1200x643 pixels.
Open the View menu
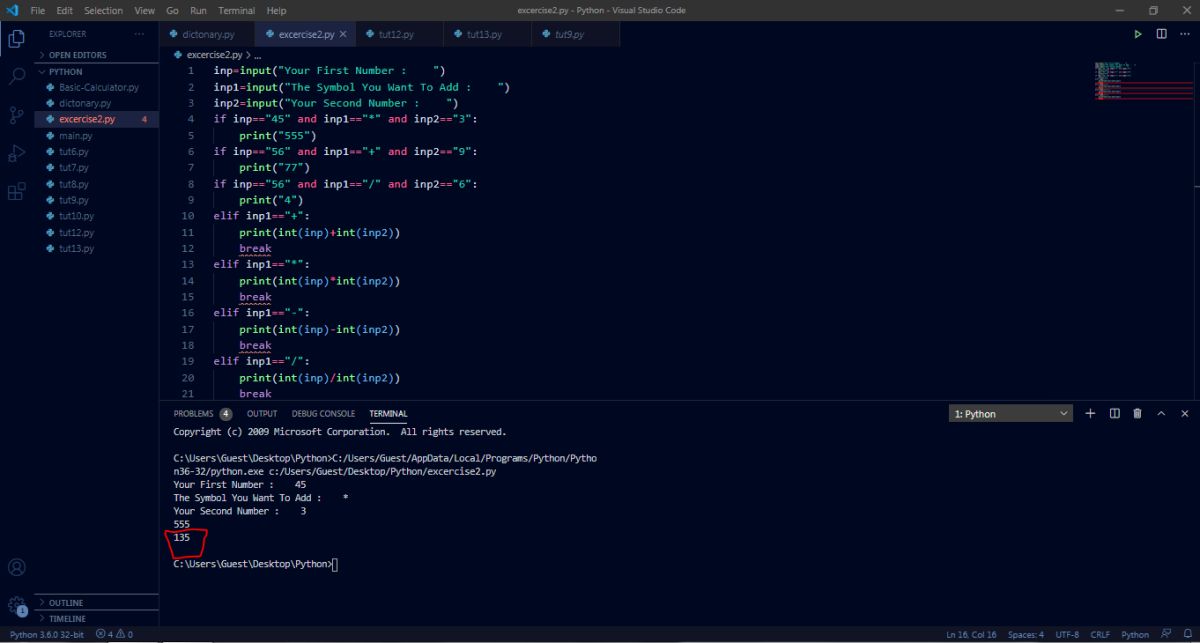pos(144,10)
